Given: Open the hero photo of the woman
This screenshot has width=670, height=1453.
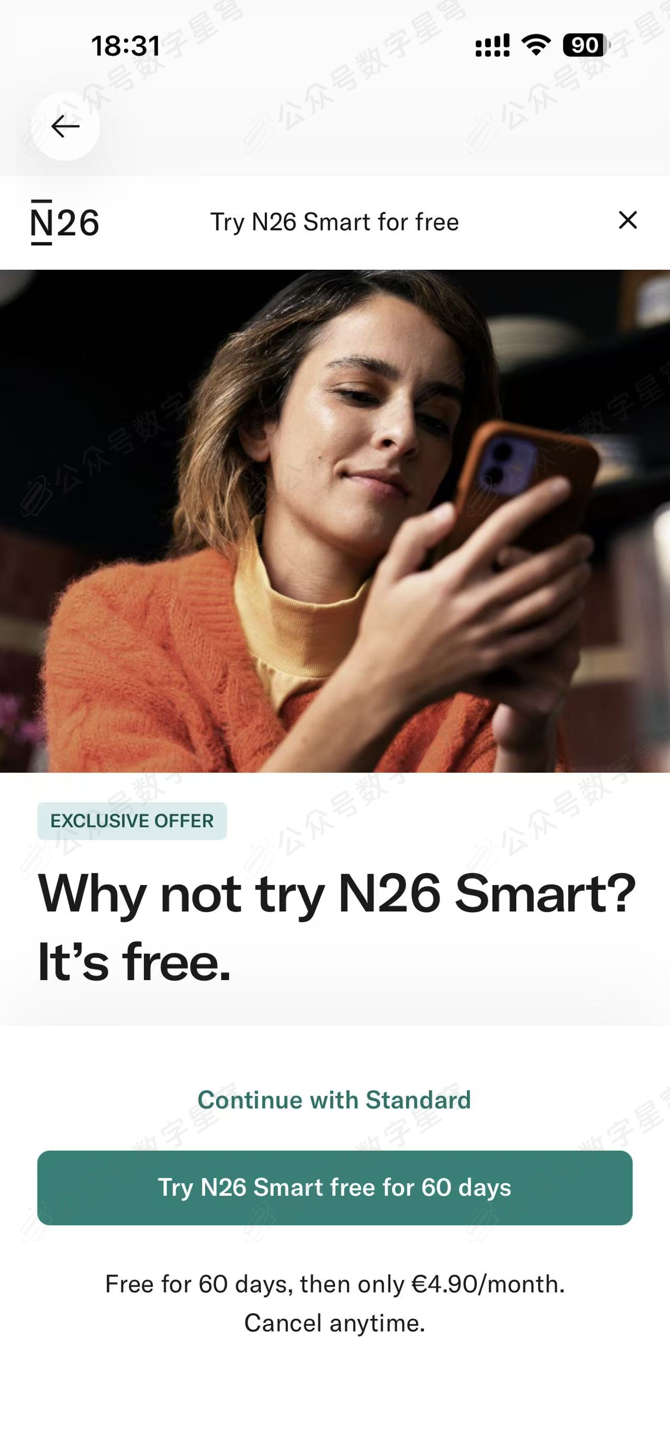Looking at the screenshot, I should click(335, 521).
